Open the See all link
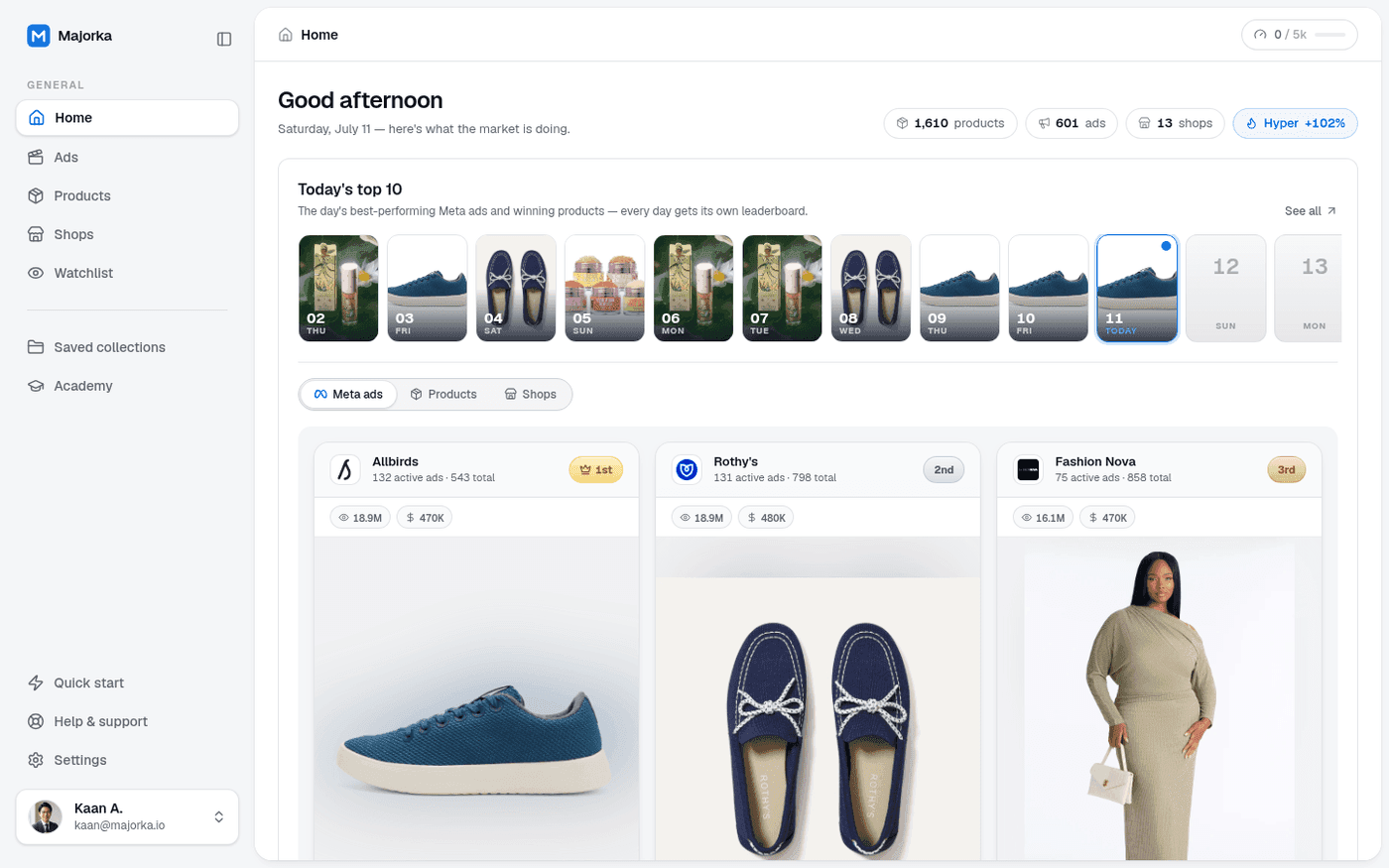 pos(1310,211)
